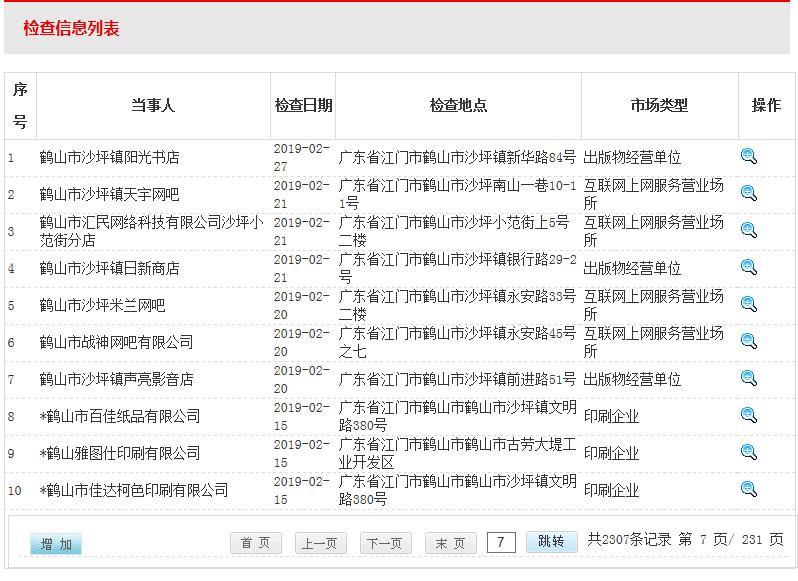Go to next page with 下一页
798x581 pixels.
[x=386, y=543]
